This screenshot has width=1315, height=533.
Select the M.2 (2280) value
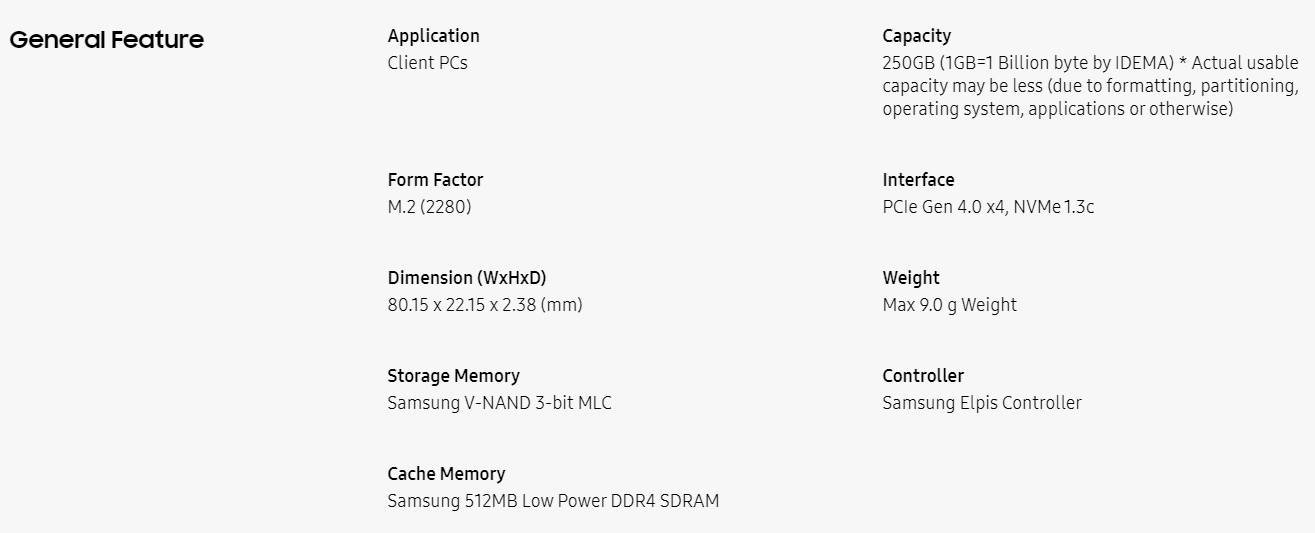coord(429,208)
